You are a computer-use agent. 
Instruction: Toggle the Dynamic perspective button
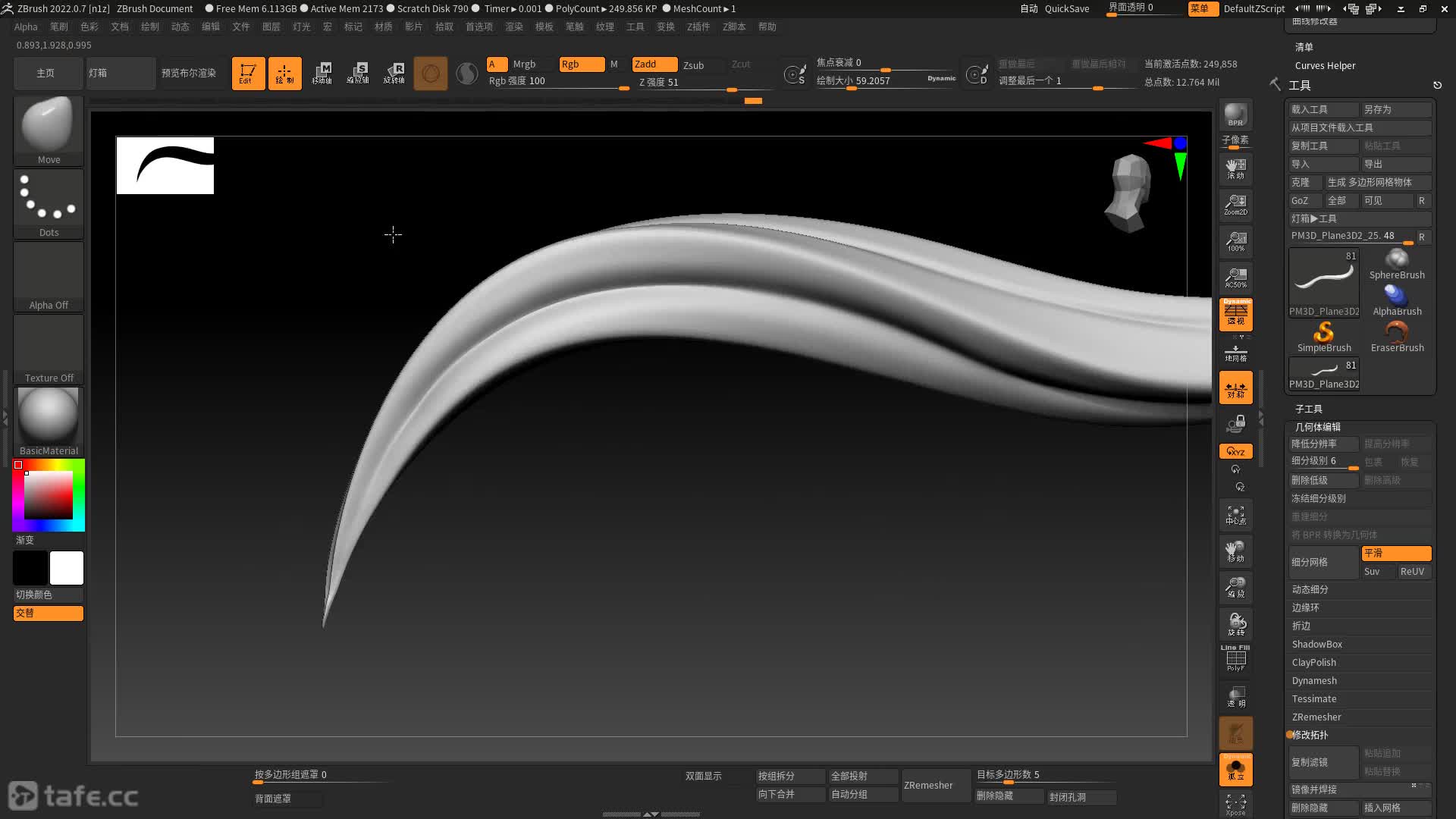click(x=1235, y=314)
